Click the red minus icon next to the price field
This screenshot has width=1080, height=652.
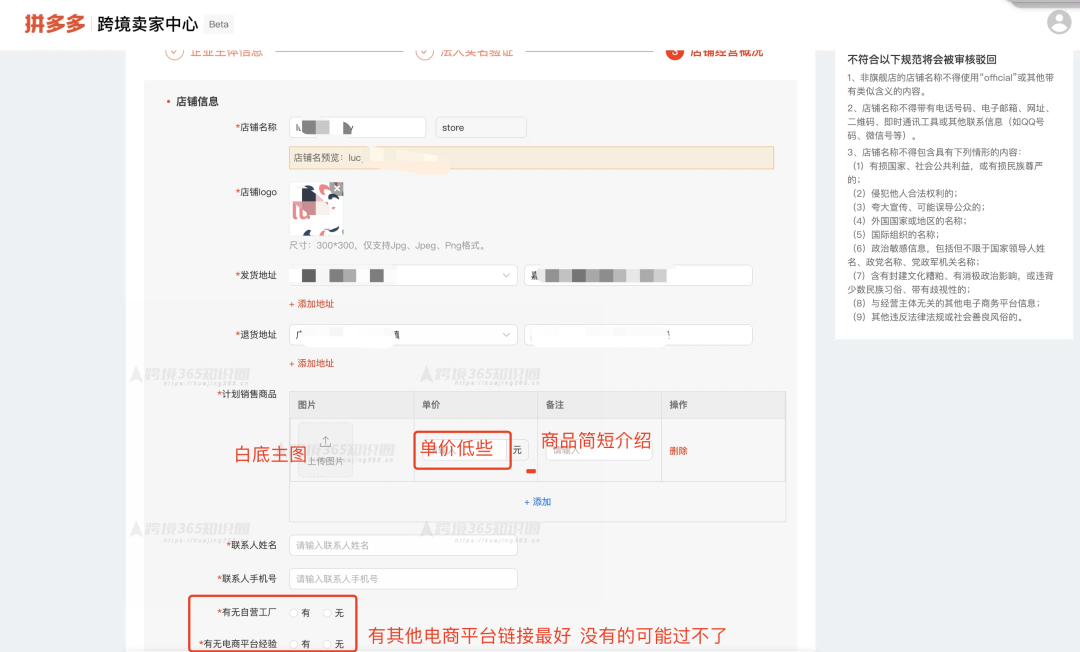pyautogui.click(x=530, y=470)
